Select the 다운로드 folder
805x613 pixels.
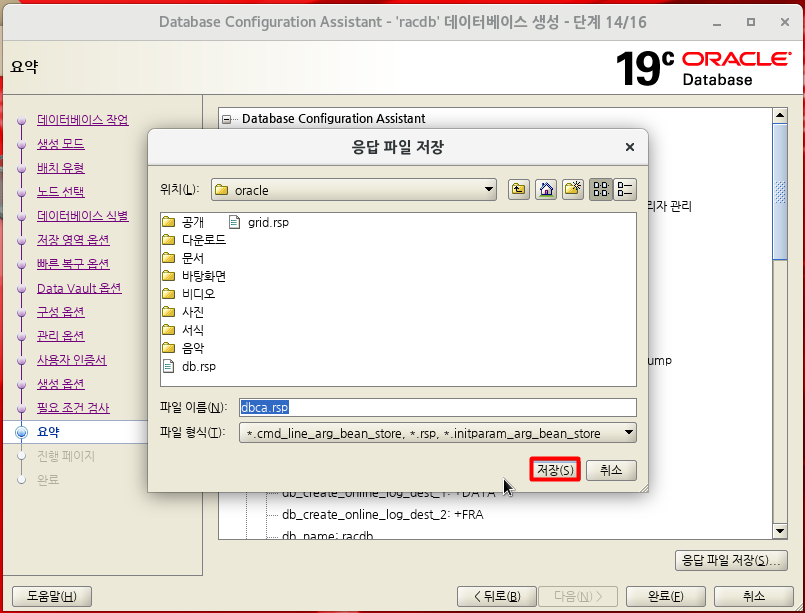(194, 240)
